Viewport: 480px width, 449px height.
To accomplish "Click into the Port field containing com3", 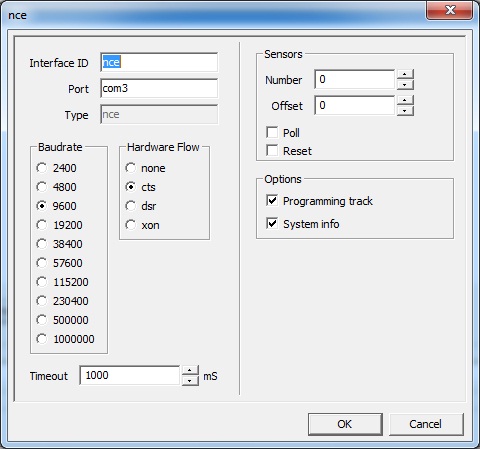I will coord(159,88).
